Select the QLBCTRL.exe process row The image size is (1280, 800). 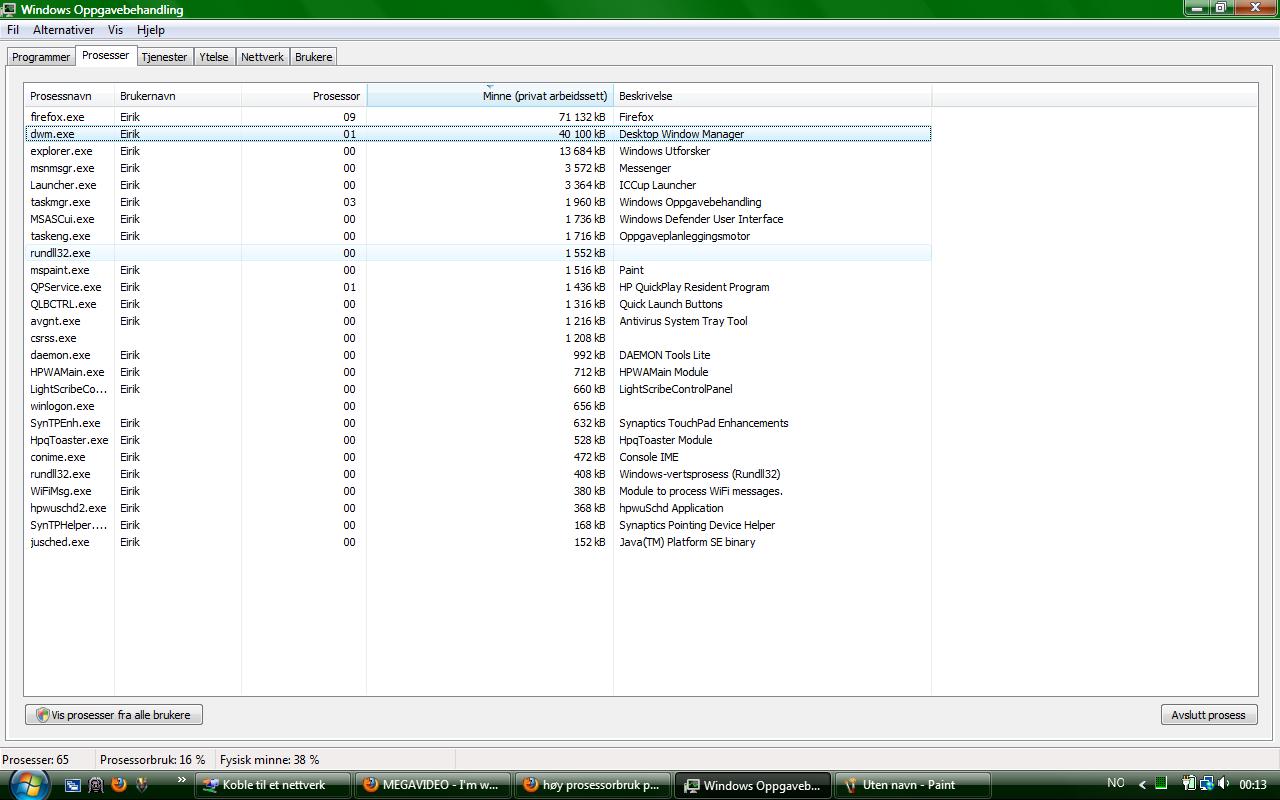pos(478,304)
